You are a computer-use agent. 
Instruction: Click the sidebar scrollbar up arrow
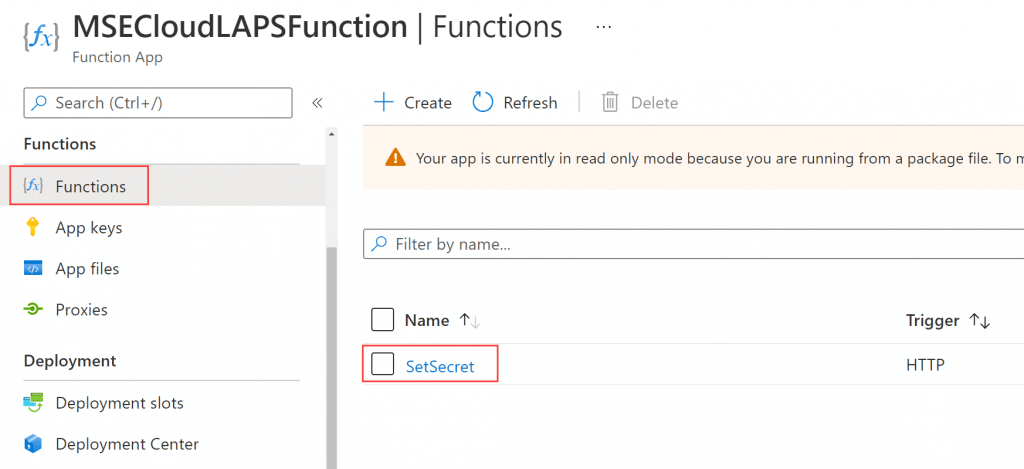pyautogui.click(x=331, y=135)
